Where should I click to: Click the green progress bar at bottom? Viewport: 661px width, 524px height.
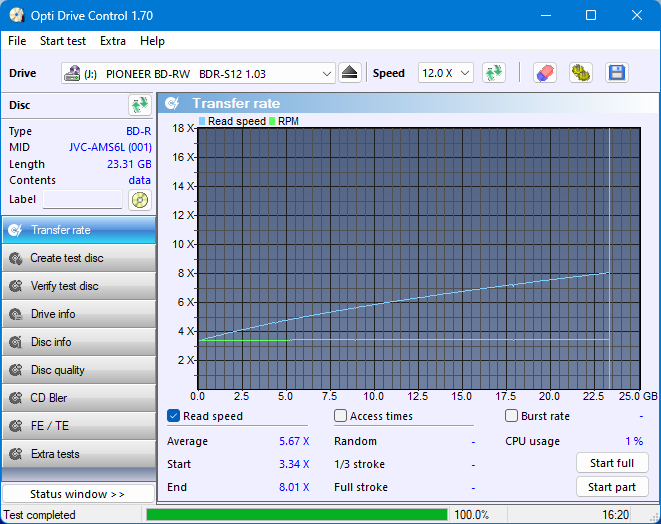coord(296,515)
